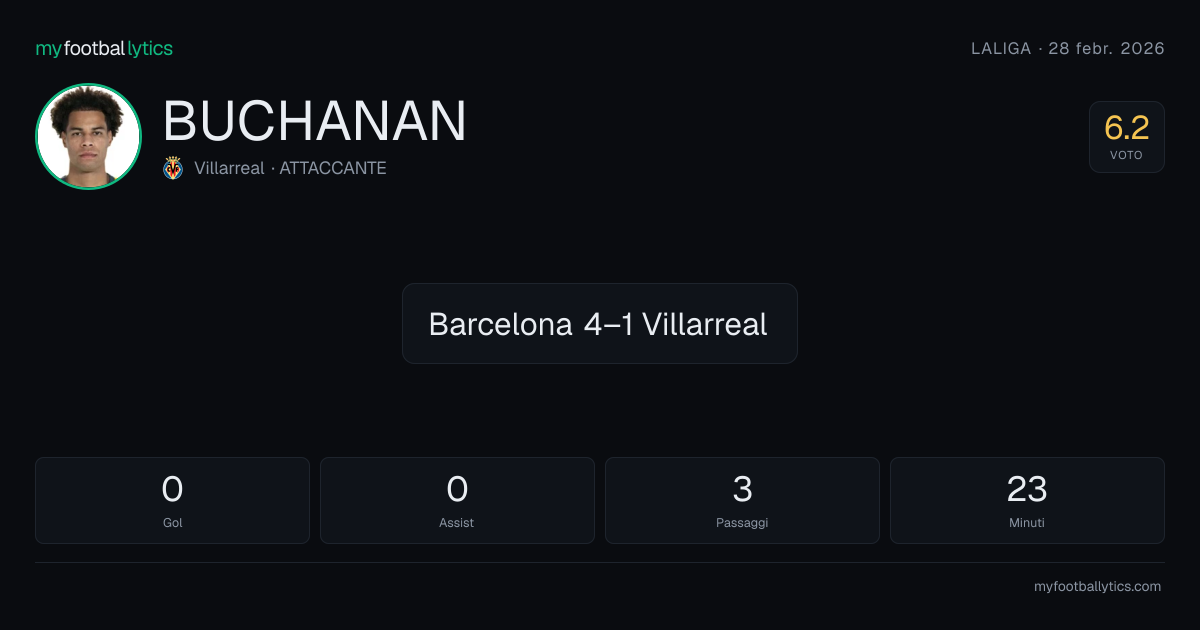Visit the myfootballytics.com footer link
The height and width of the screenshot is (630, 1200).
1097,586
